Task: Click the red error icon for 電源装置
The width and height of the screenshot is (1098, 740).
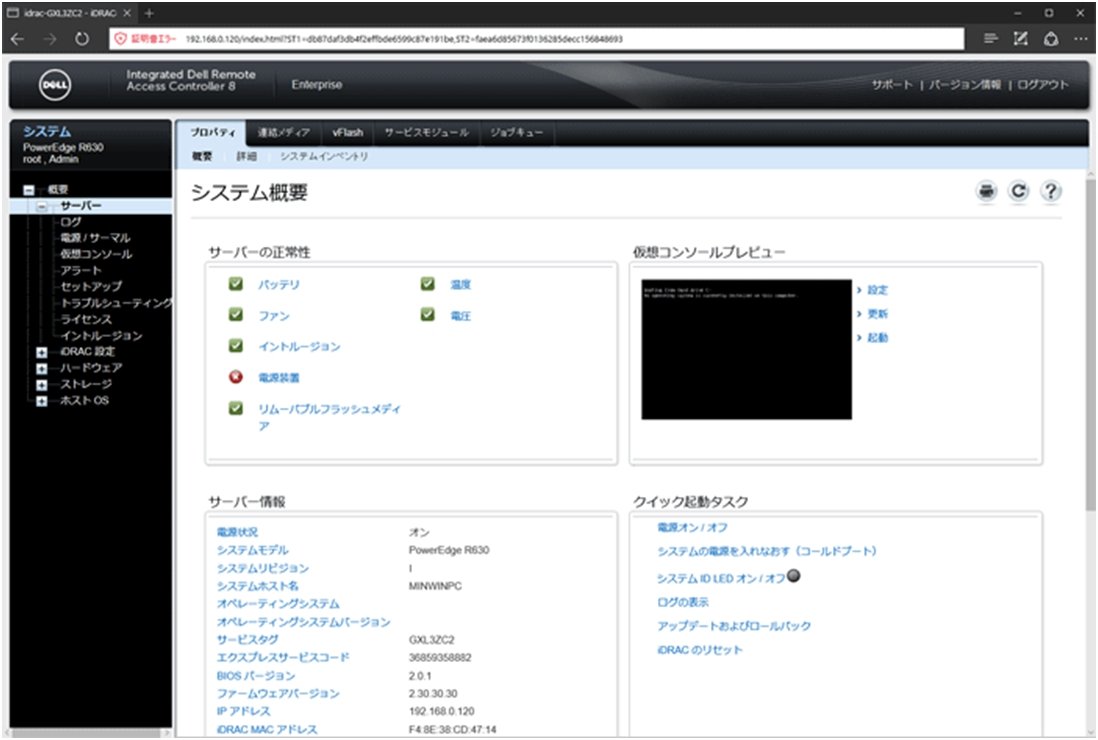Action: [236, 377]
